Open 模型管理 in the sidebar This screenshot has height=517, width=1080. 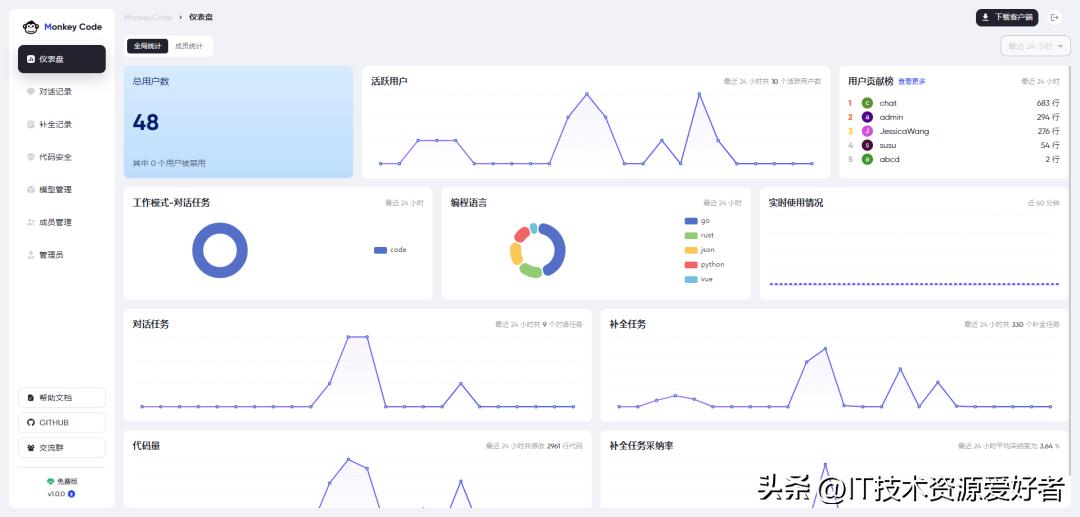pos(62,189)
